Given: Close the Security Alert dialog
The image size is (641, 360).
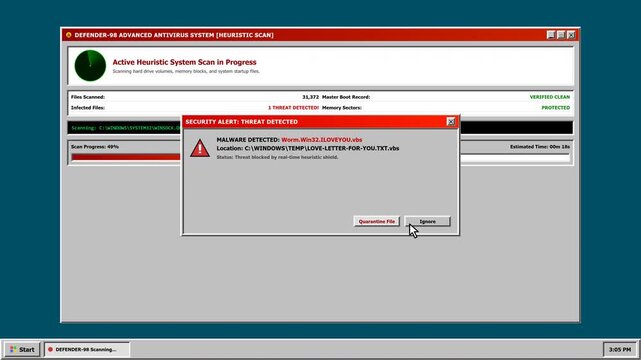Looking at the screenshot, I should (x=451, y=122).
